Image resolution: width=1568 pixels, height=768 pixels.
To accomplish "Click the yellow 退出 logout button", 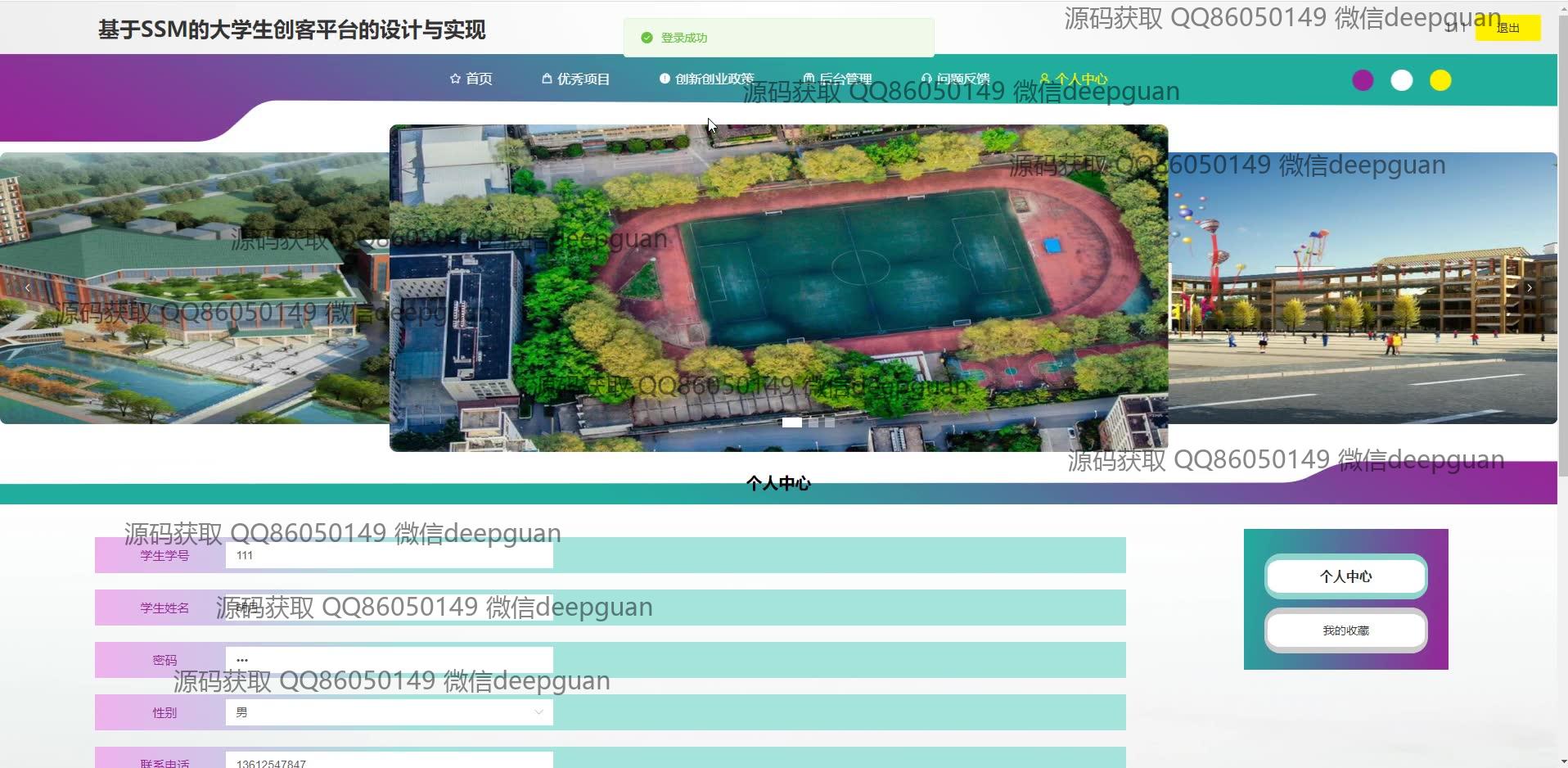I will coord(1507,28).
